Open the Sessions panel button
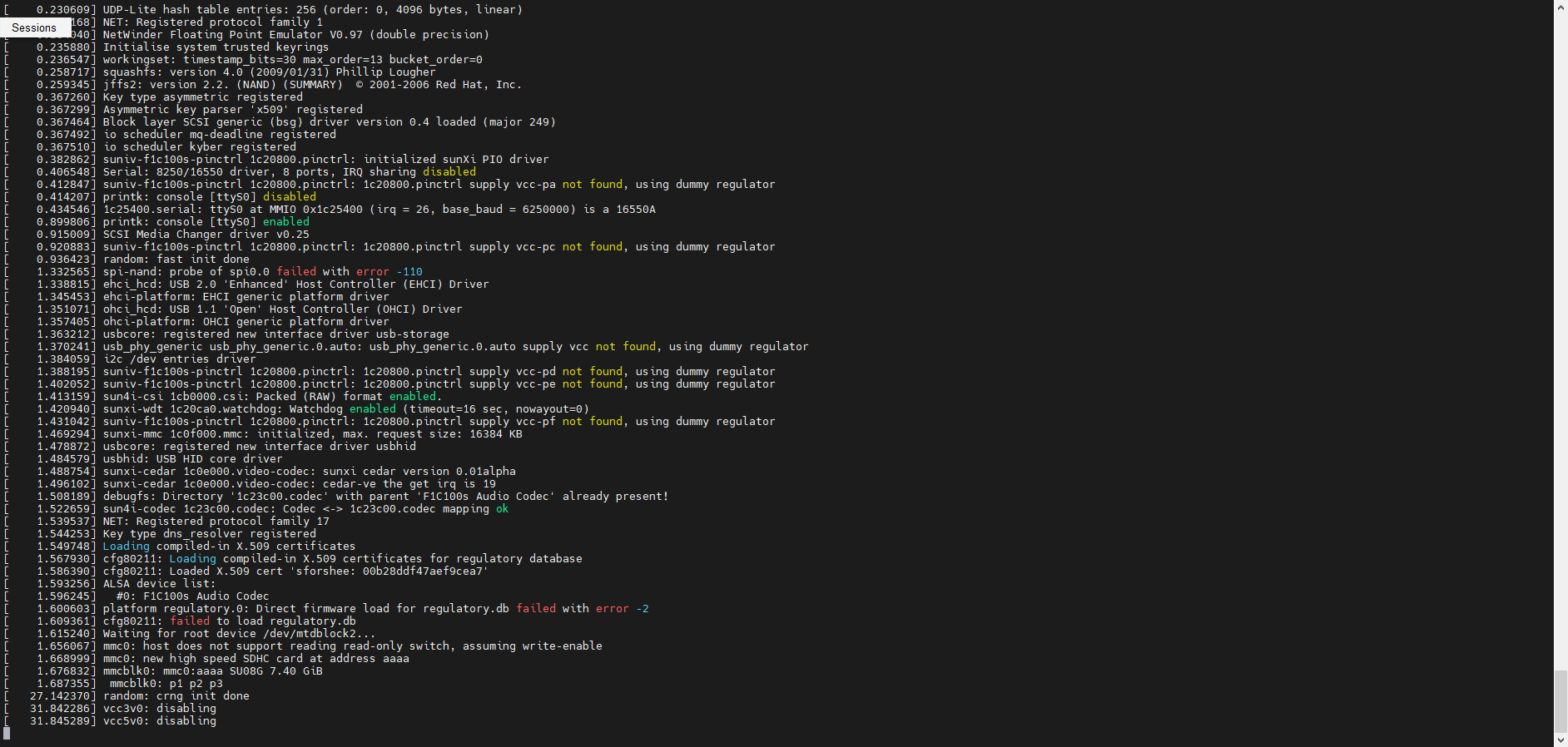Image resolution: width=1568 pixels, height=747 pixels. [34, 27]
